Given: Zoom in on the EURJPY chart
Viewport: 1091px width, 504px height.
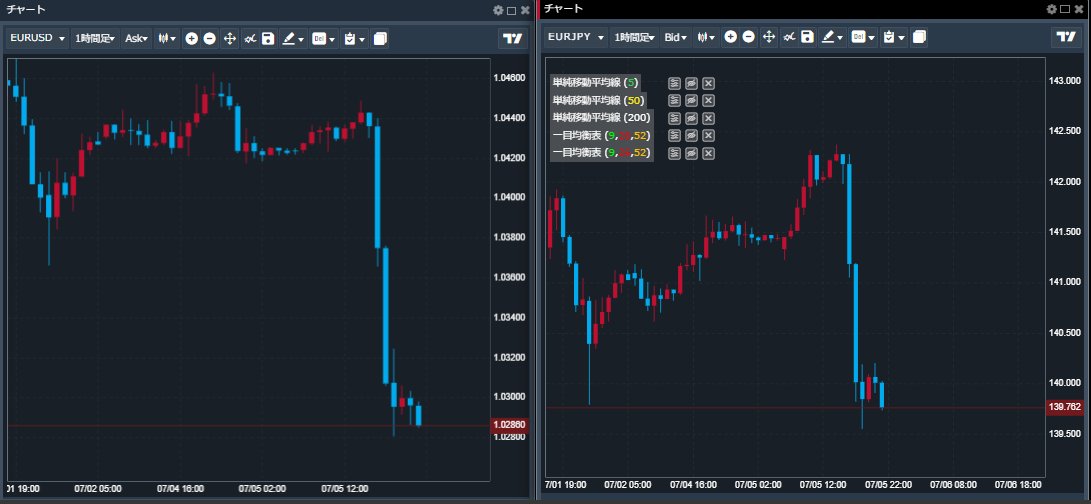Looking at the screenshot, I should coord(730,38).
